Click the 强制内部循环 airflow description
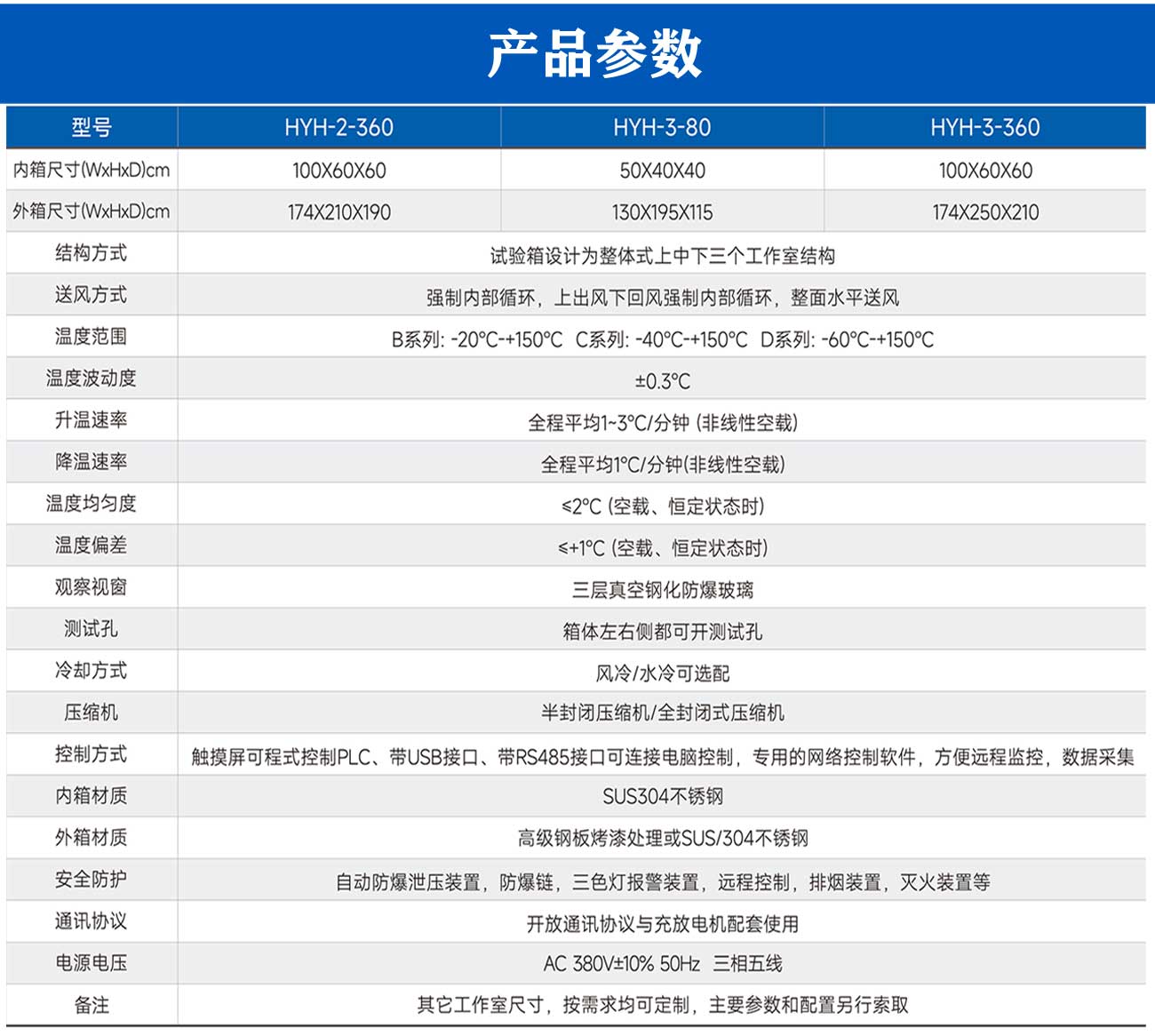Image resolution: width=1155 pixels, height=1036 pixels. (662, 299)
